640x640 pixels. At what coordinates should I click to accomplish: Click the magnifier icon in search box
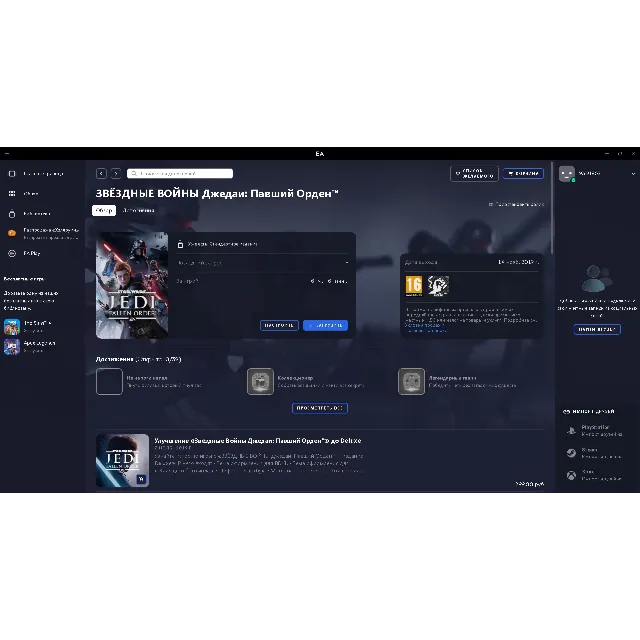(134, 173)
